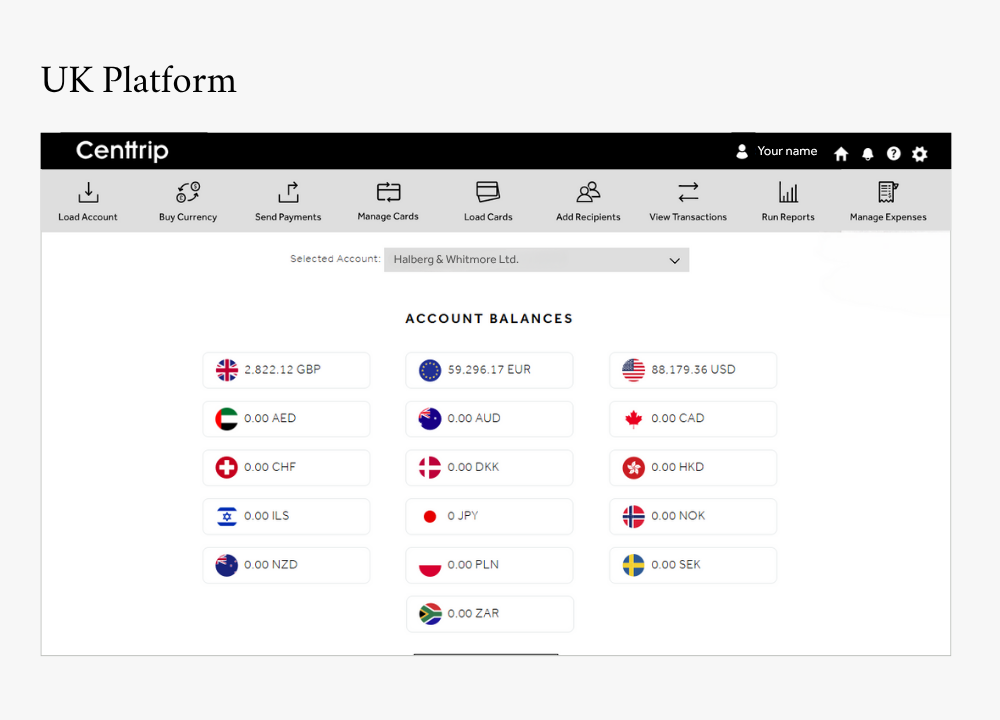Viewport: 1000px width, 720px height.
Task: Click the Your name profile link
Action: coord(787,151)
